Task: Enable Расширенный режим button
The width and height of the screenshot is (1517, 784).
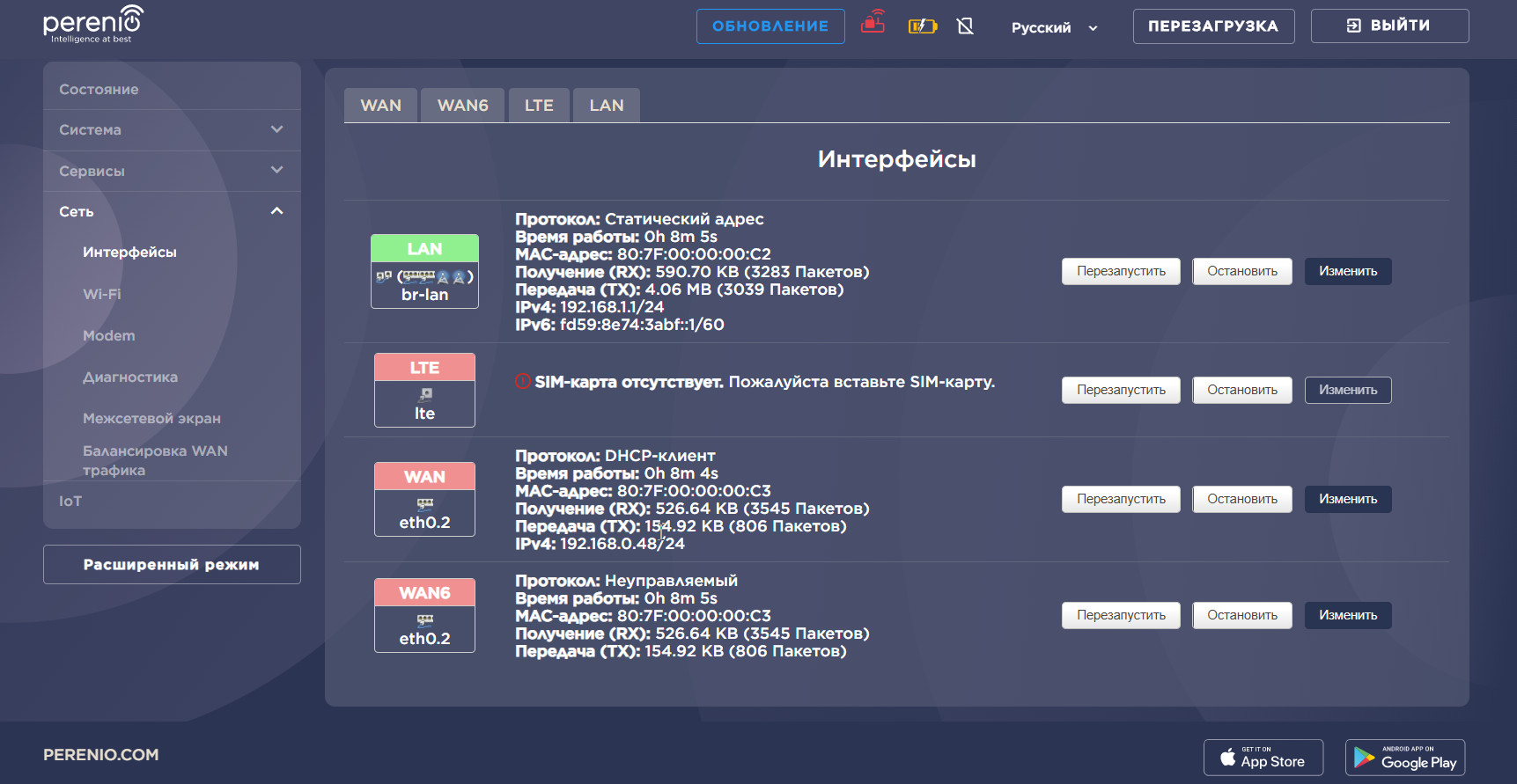Action: 172,564
